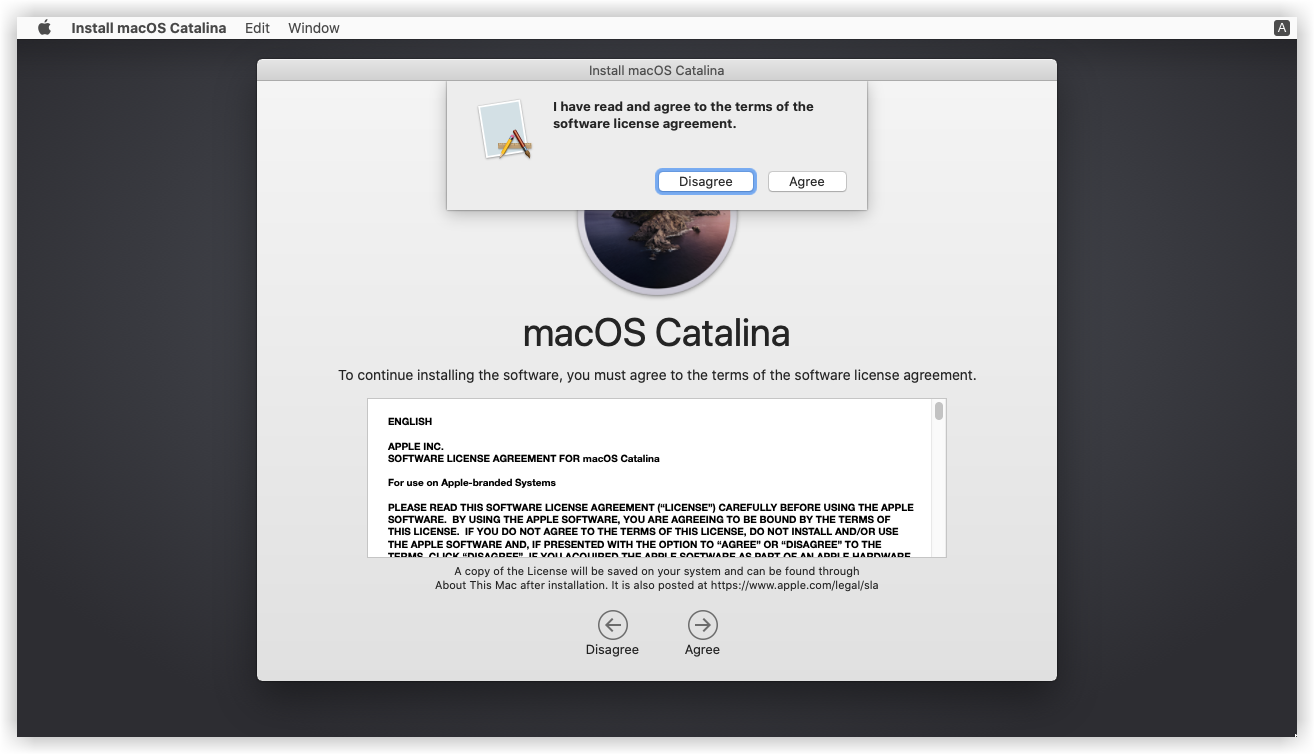This screenshot has width=1315, height=755.
Task: Open the Apple menu
Action: 44,28
